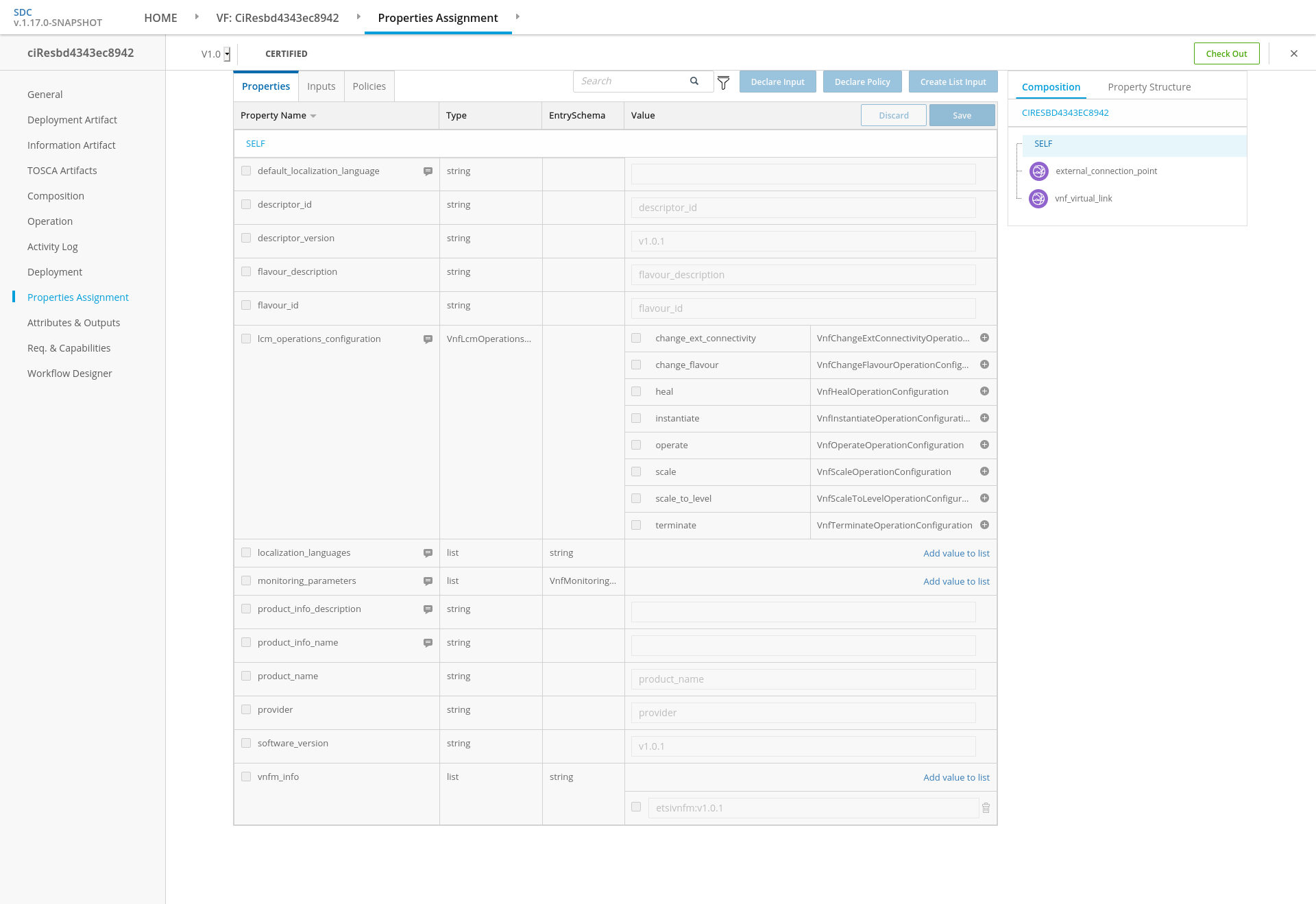1316x904 pixels.
Task: Show product_info_name comment icon
Action: pyautogui.click(x=428, y=643)
